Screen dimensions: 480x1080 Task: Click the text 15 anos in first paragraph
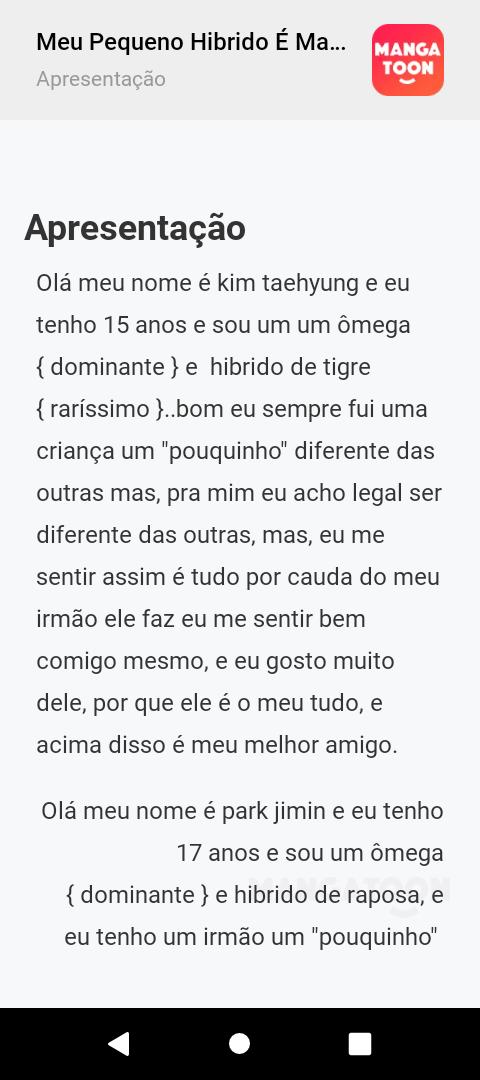coord(145,325)
